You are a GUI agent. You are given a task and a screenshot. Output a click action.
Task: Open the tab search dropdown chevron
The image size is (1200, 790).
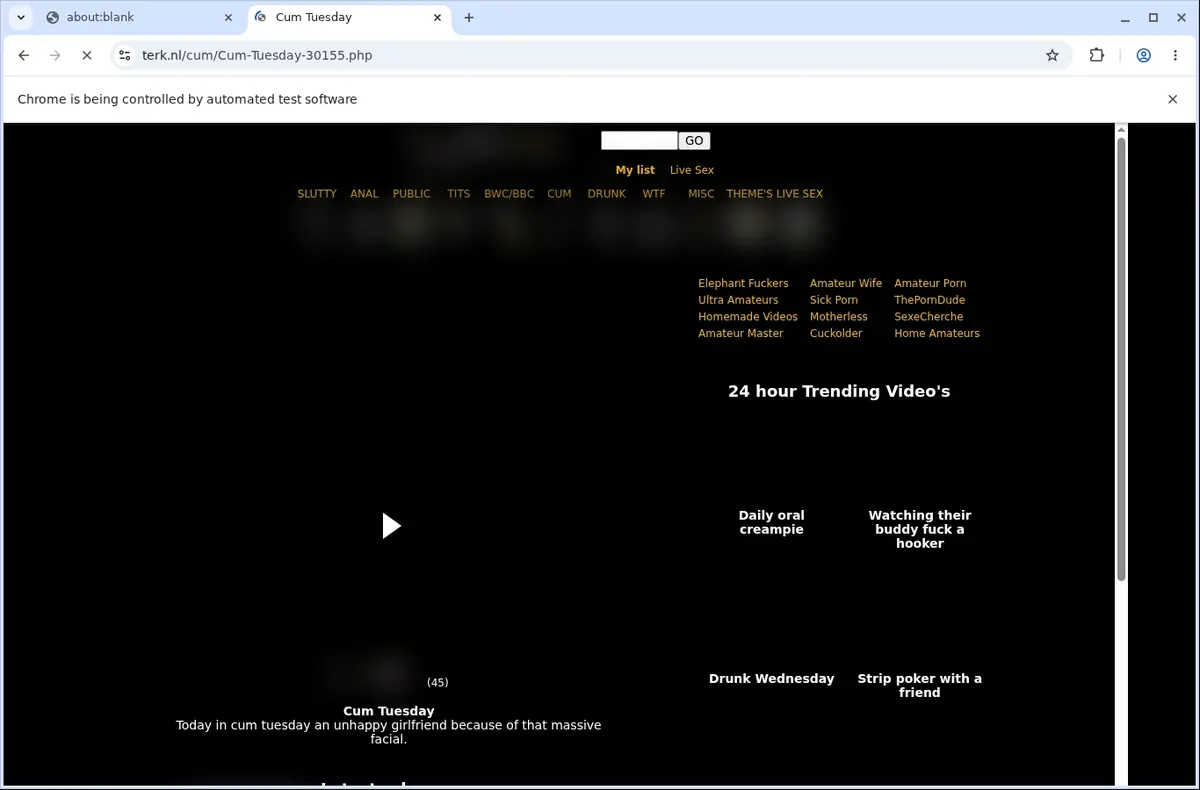(x=21, y=17)
